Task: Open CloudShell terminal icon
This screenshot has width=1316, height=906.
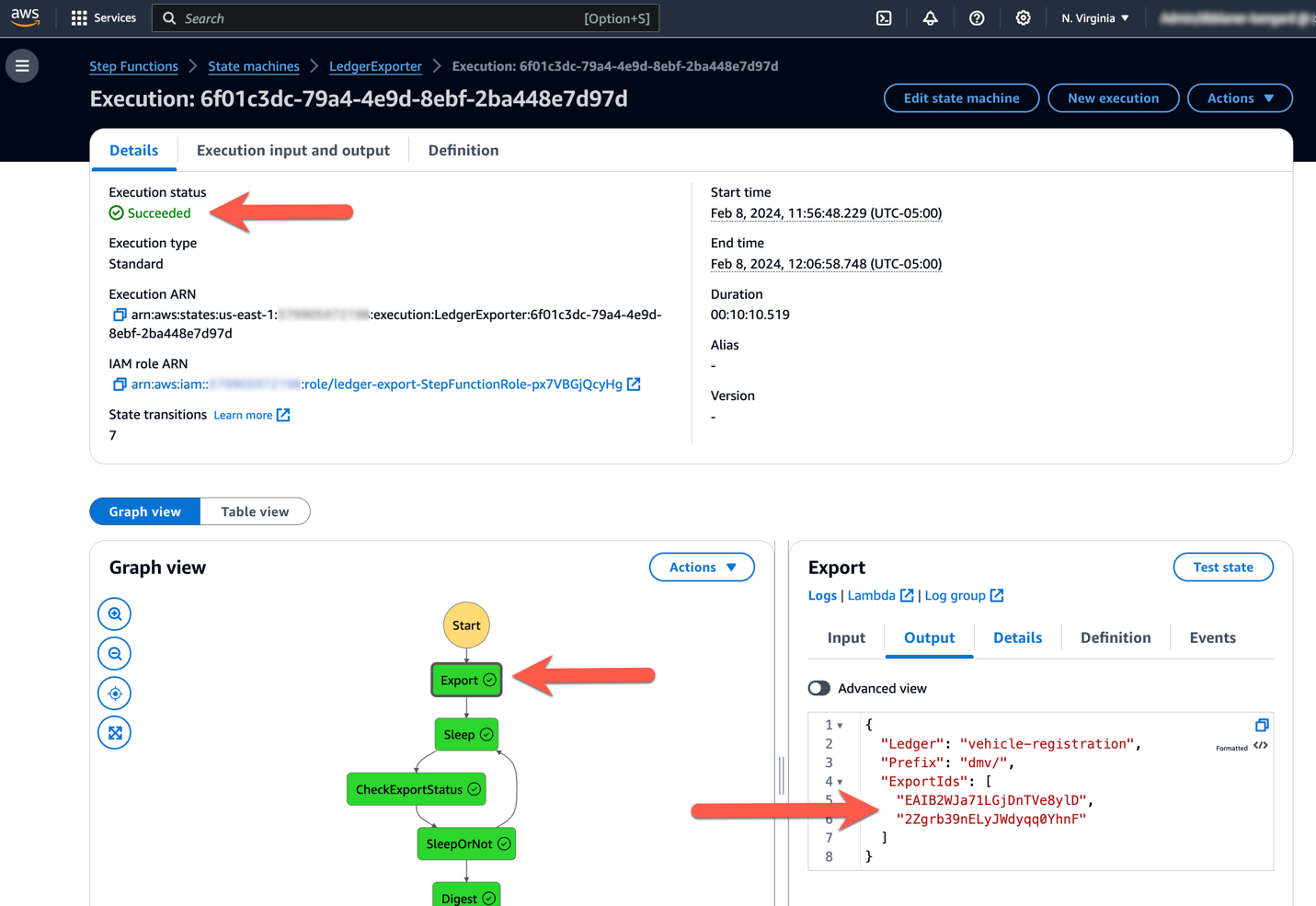Action: pyautogui.click(x=884, y=18)
